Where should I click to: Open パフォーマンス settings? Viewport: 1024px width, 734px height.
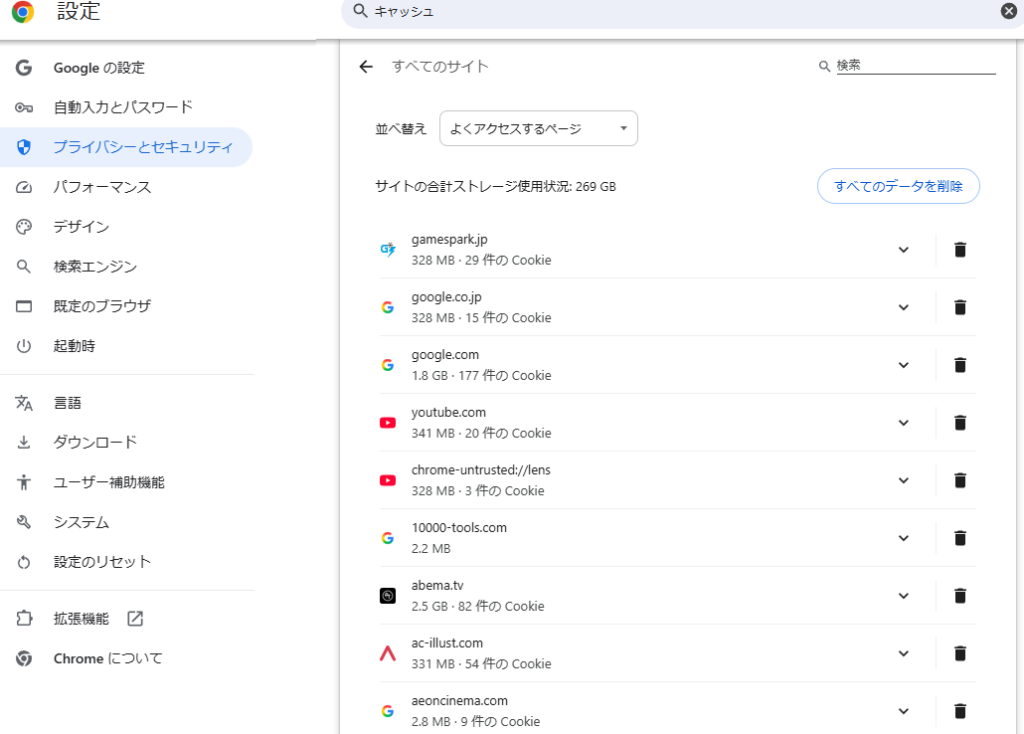coord(126,187)
